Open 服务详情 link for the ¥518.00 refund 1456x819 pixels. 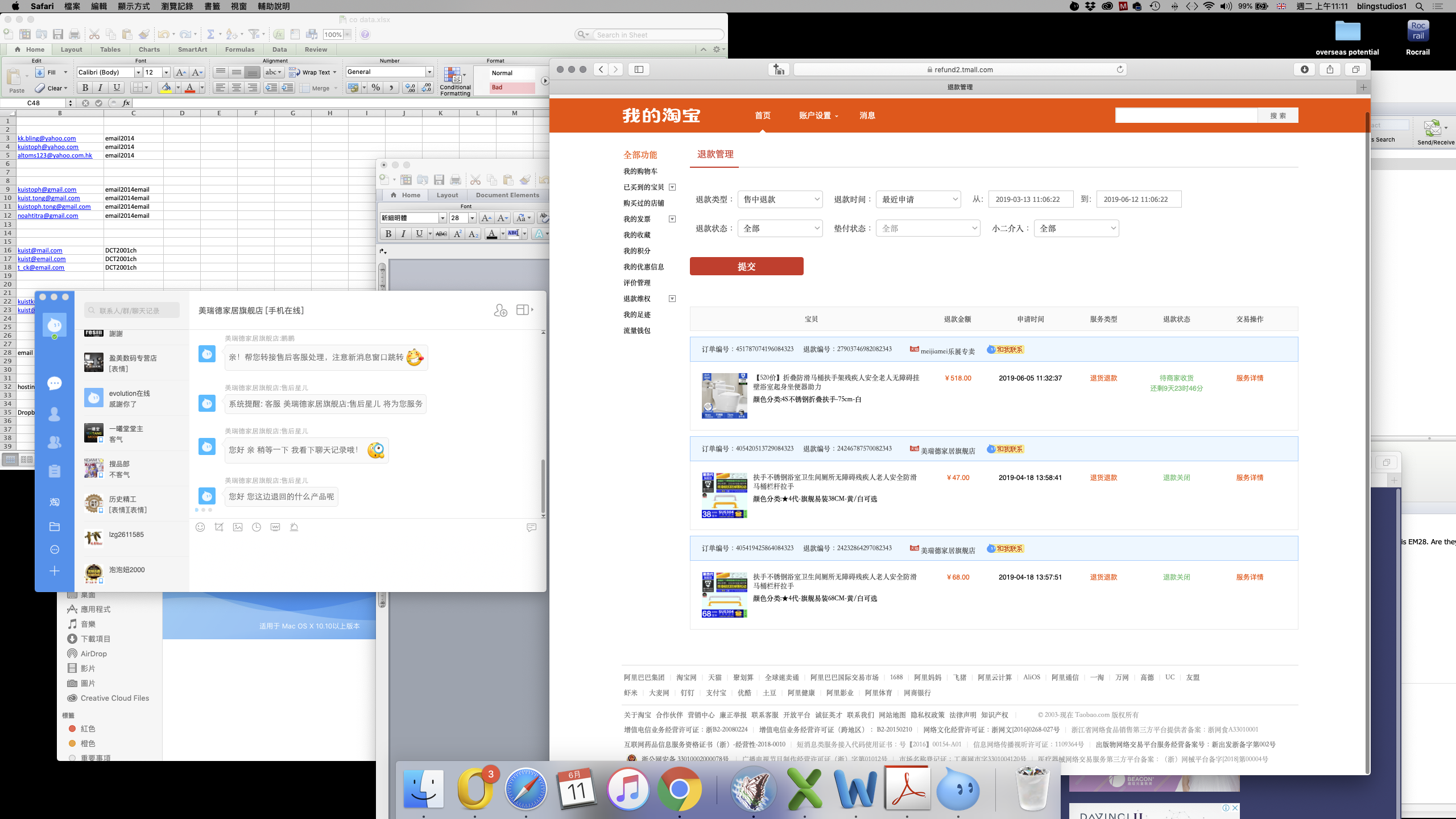tap(1249, 378)
